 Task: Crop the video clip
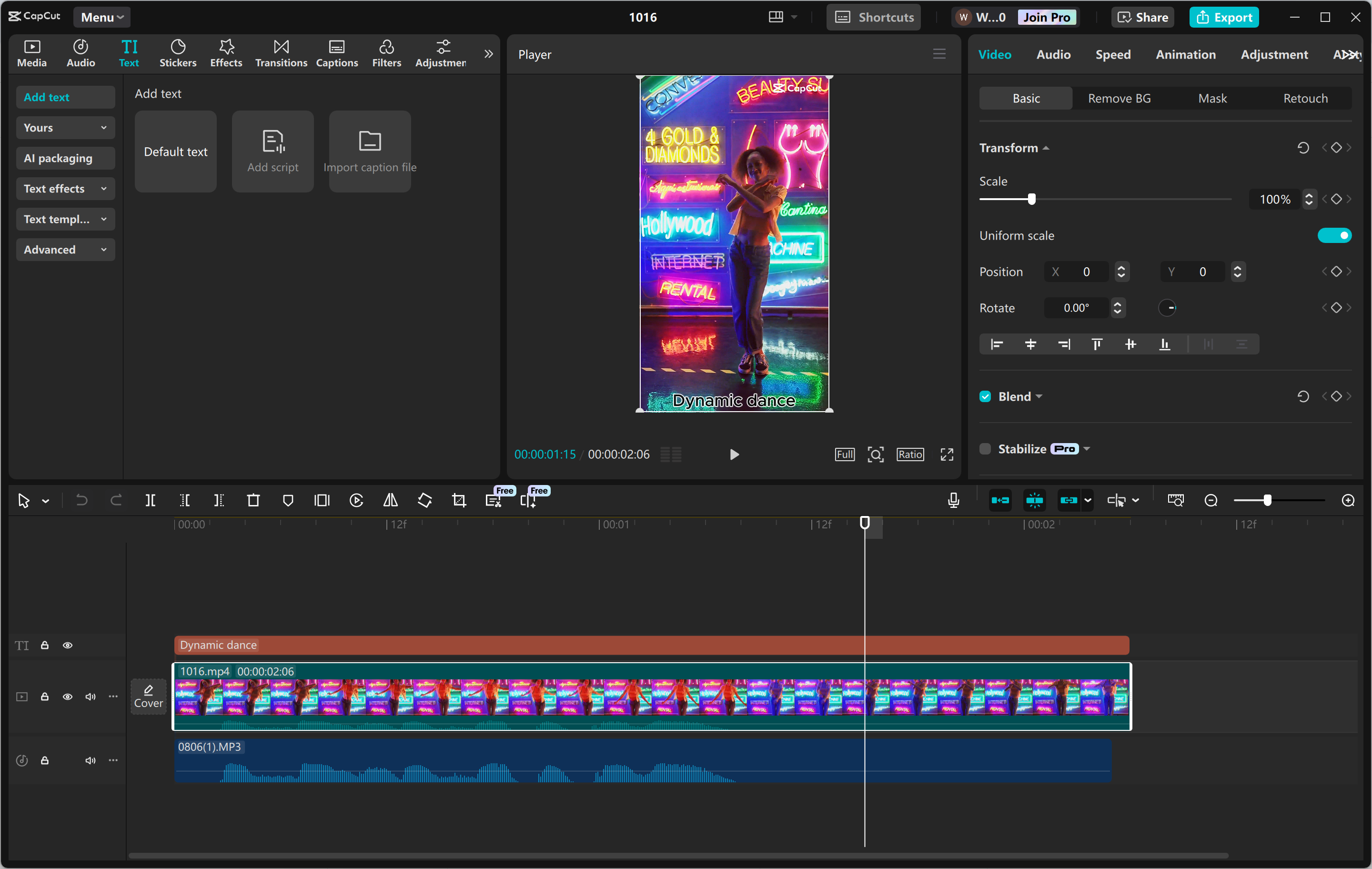click(x=459, y=500)
